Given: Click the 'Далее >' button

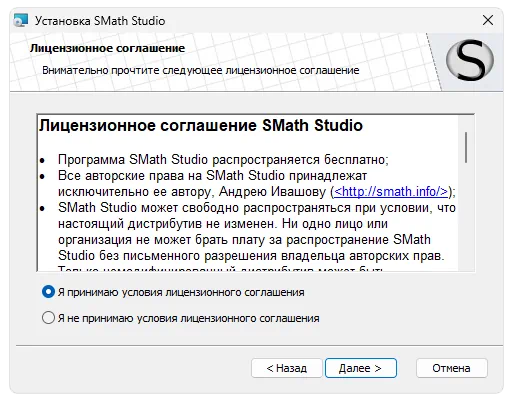Looking at the screenshot, I should tap(361, 368).
